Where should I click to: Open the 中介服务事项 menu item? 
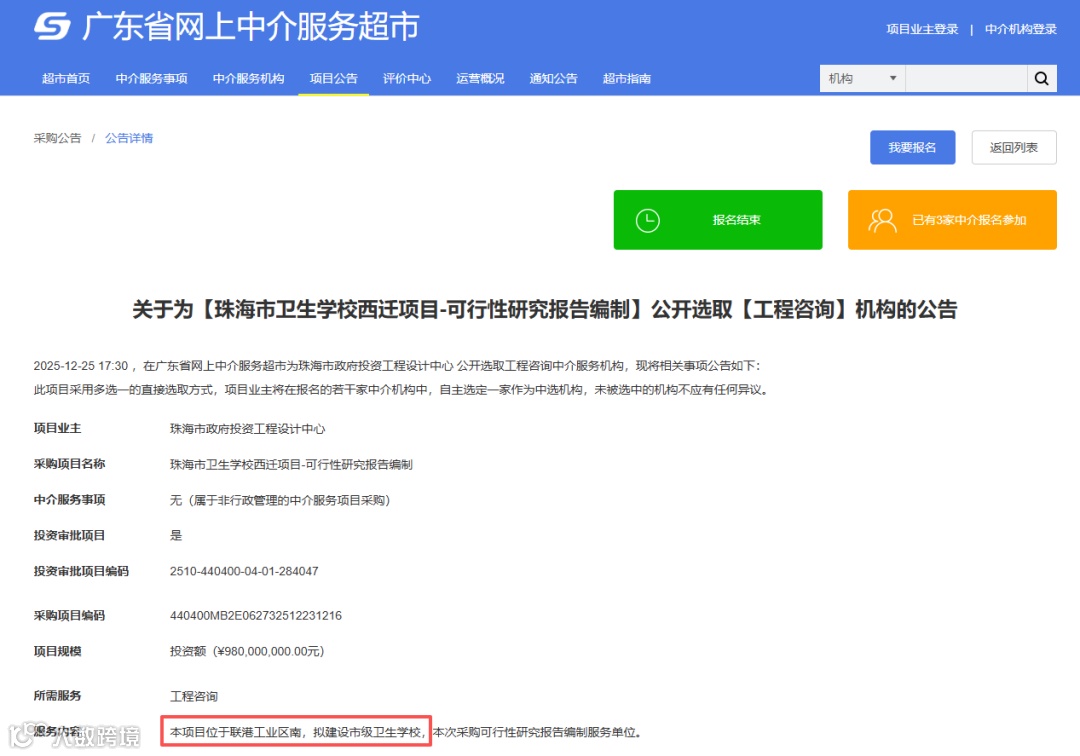pos(152,78)
